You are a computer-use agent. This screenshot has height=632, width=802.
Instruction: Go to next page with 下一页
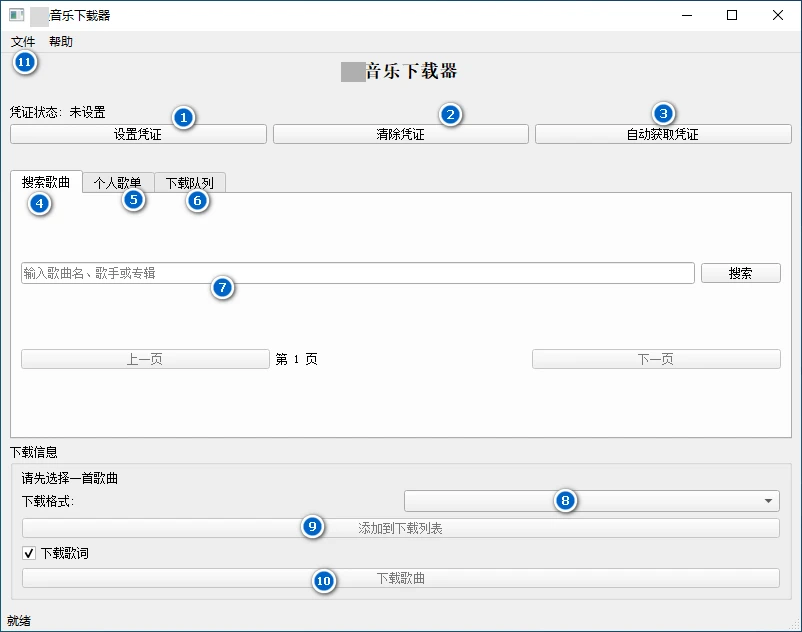pos(655,359)
